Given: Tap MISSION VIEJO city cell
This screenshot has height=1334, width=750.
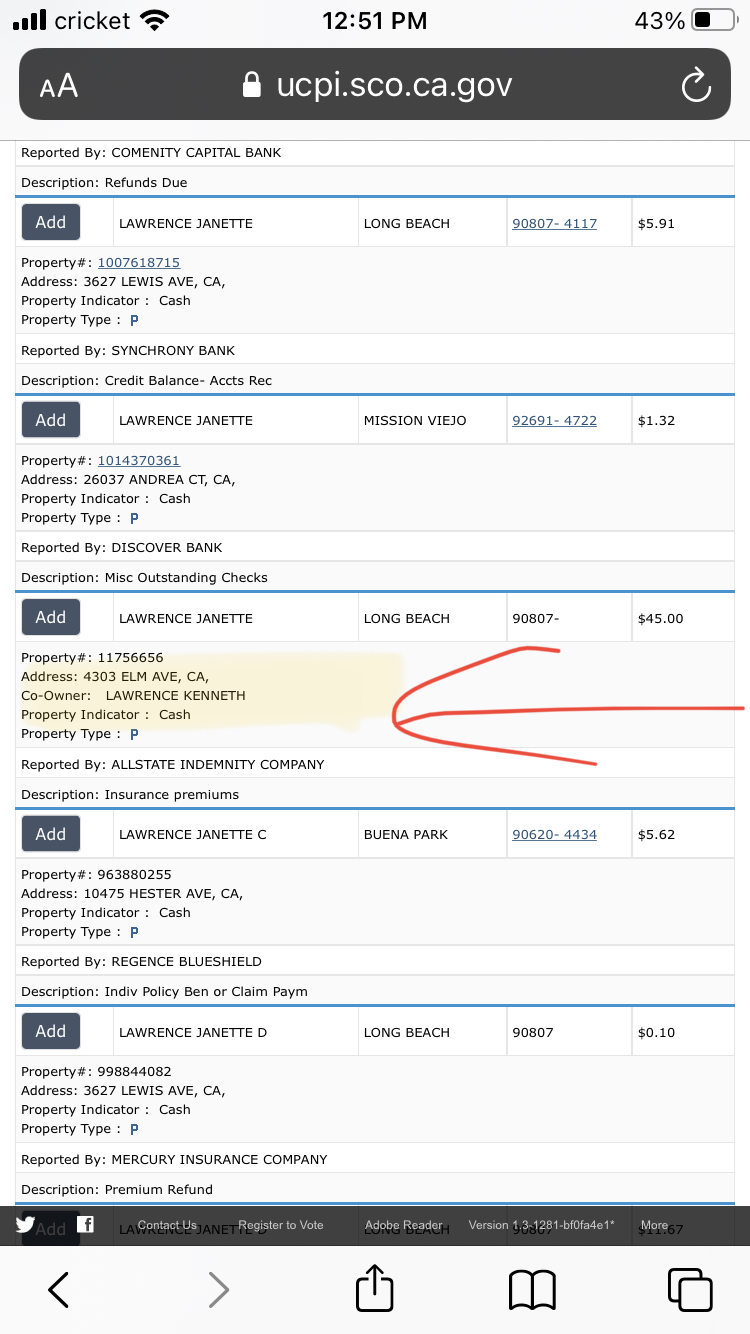Looking at the screenshot, I should (x=432, y=420).
